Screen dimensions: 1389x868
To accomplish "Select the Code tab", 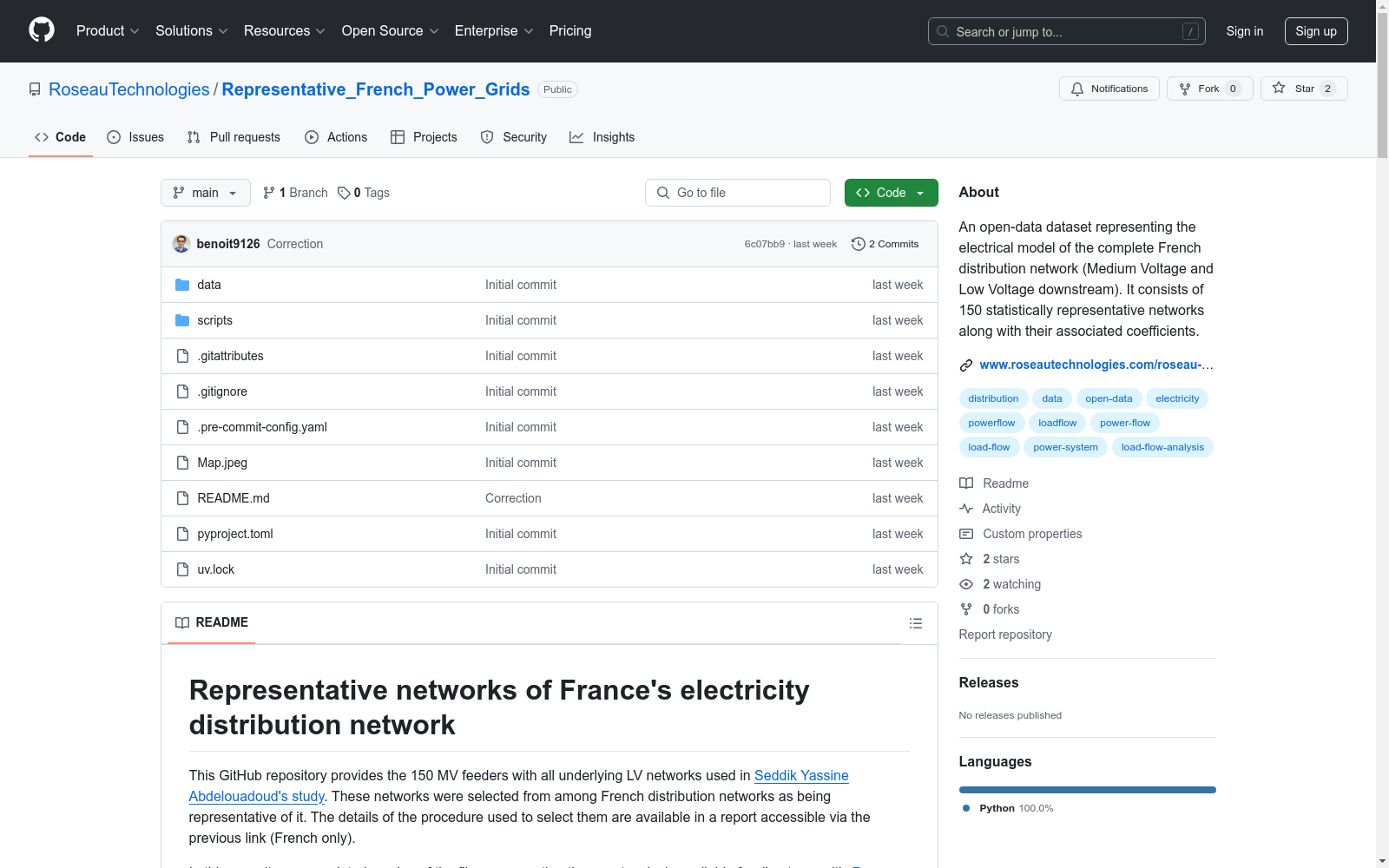I will (x=61, y=137).
